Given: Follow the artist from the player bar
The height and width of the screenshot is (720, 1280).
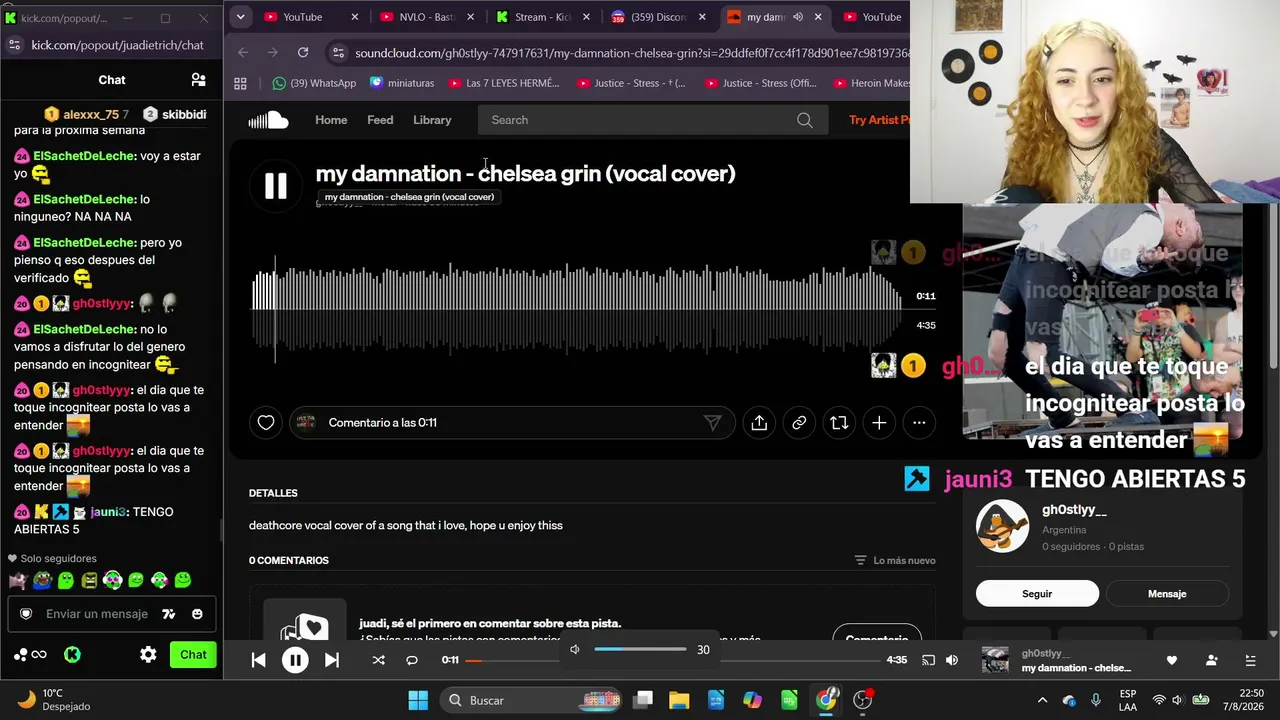Looking at the screenshot, I should (1211, 660).
